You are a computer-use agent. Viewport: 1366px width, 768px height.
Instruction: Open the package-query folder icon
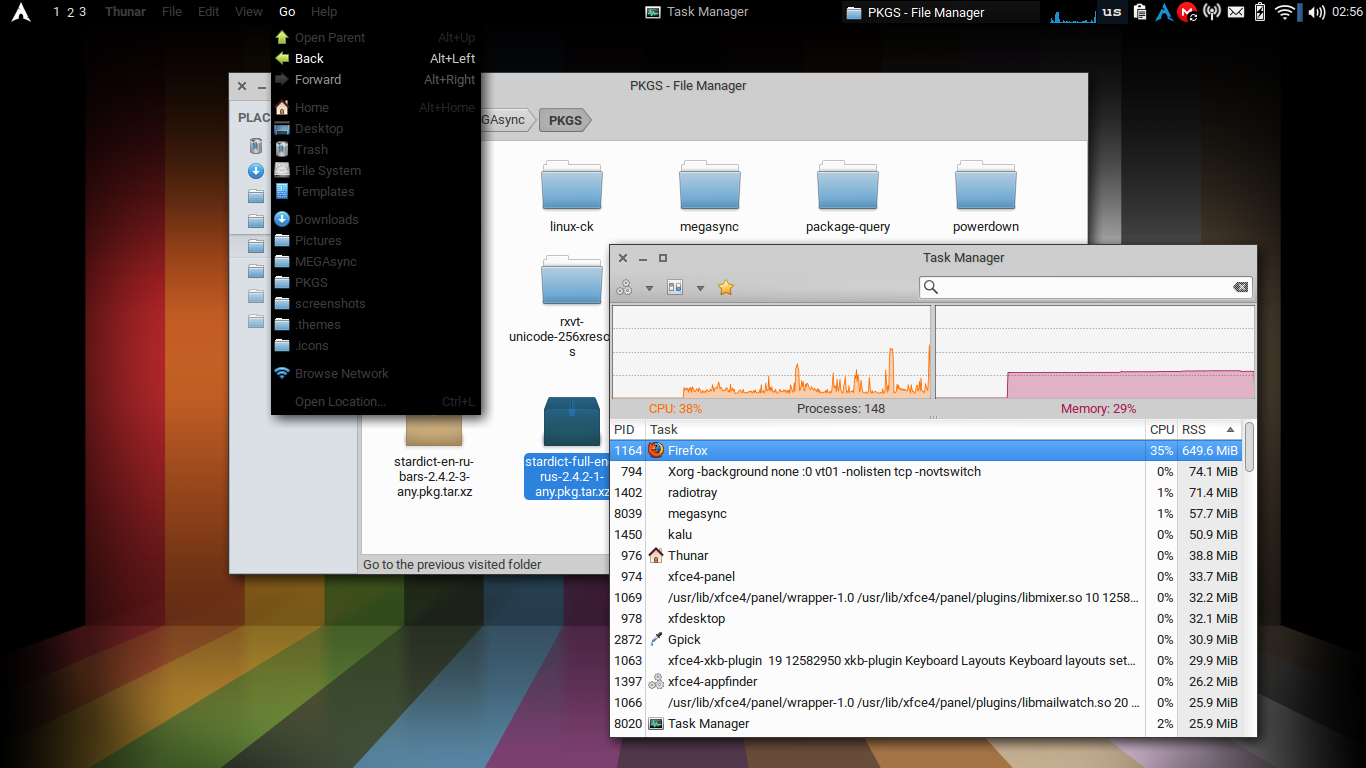point(848,185)
